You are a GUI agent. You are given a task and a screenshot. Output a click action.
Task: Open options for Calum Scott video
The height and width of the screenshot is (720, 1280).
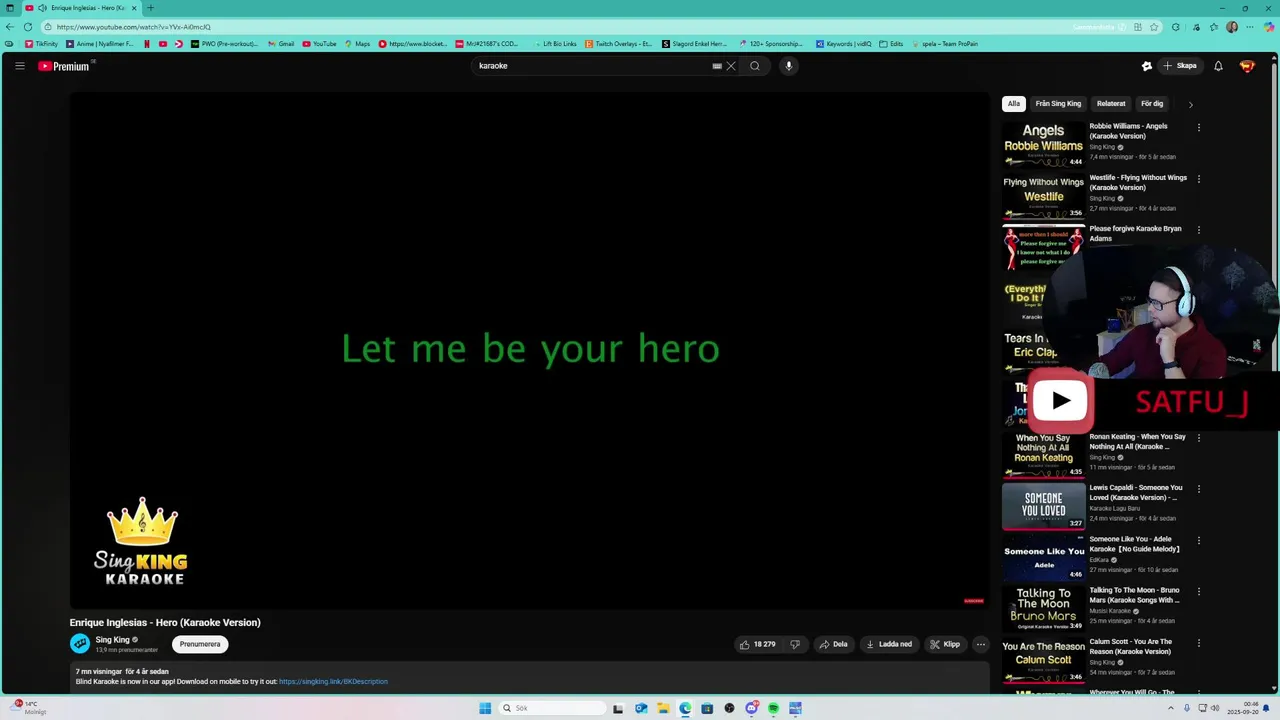click(x=1198, y=643)
